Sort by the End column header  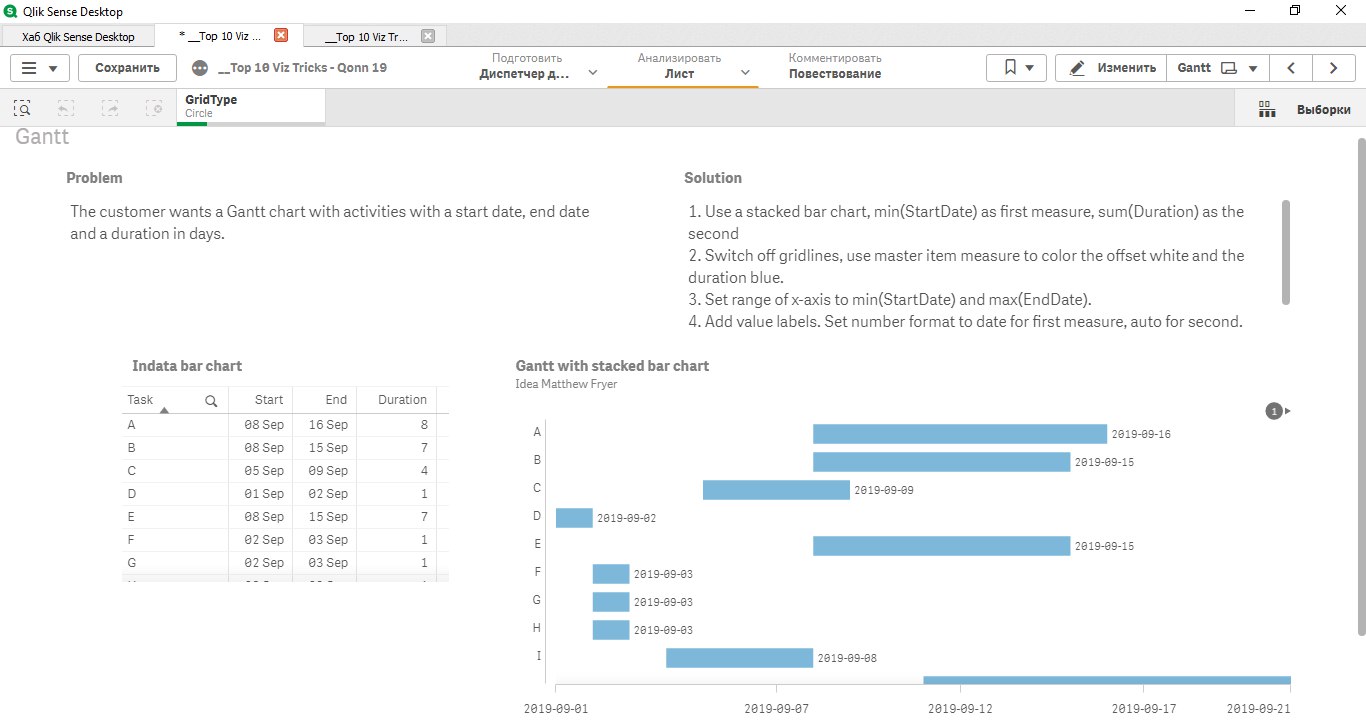click(336, 400)
